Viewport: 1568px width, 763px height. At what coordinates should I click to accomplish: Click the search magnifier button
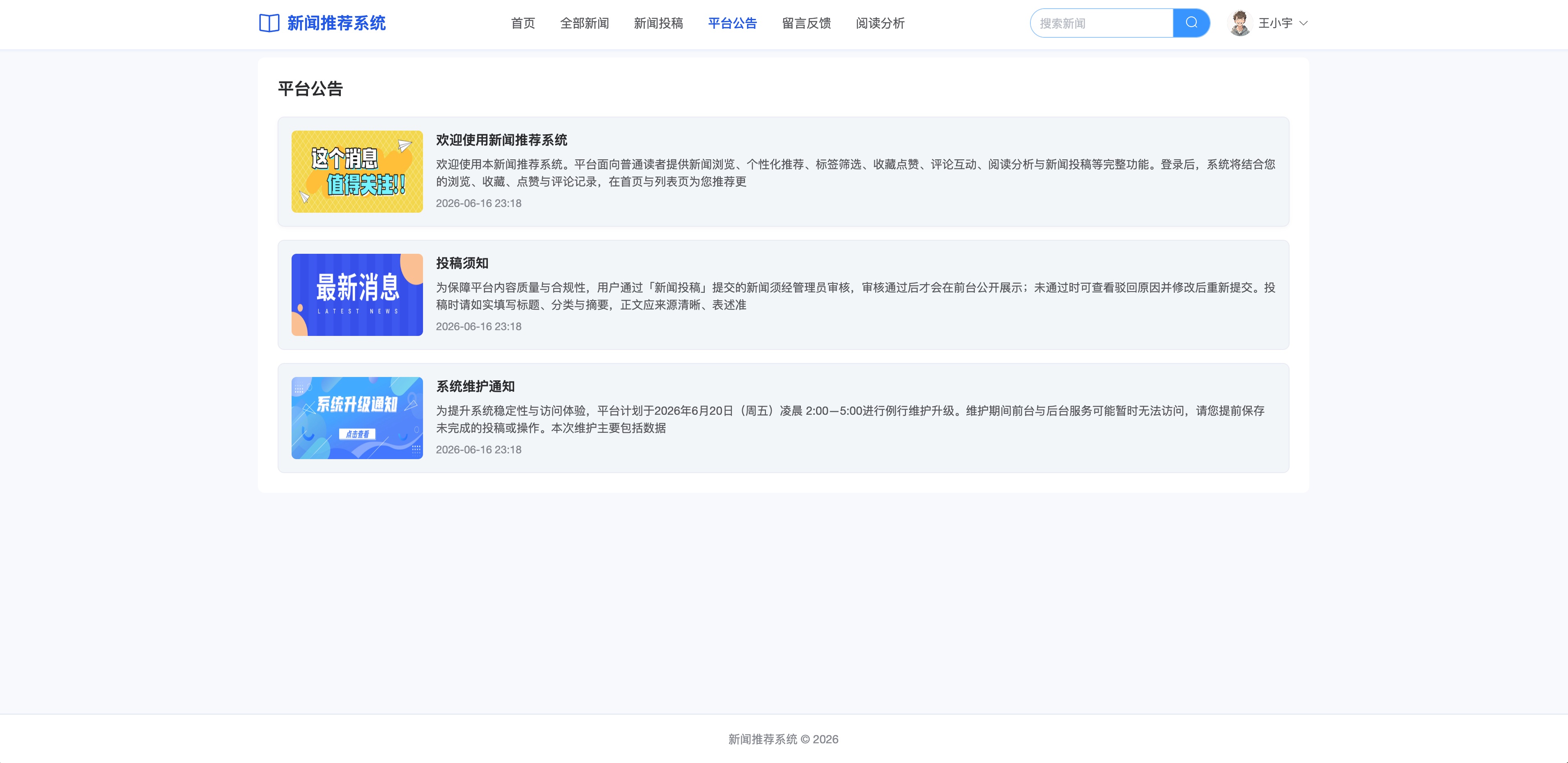coord(1191,23)
